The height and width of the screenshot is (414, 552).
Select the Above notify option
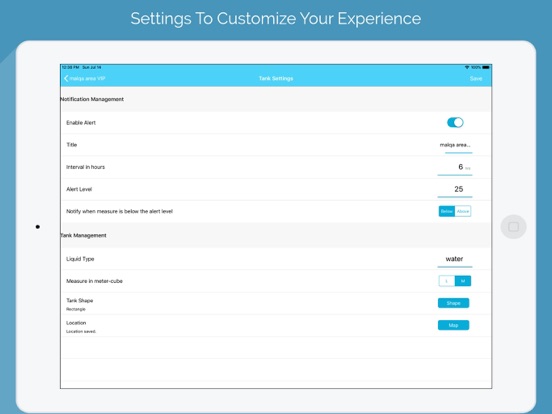463,211
